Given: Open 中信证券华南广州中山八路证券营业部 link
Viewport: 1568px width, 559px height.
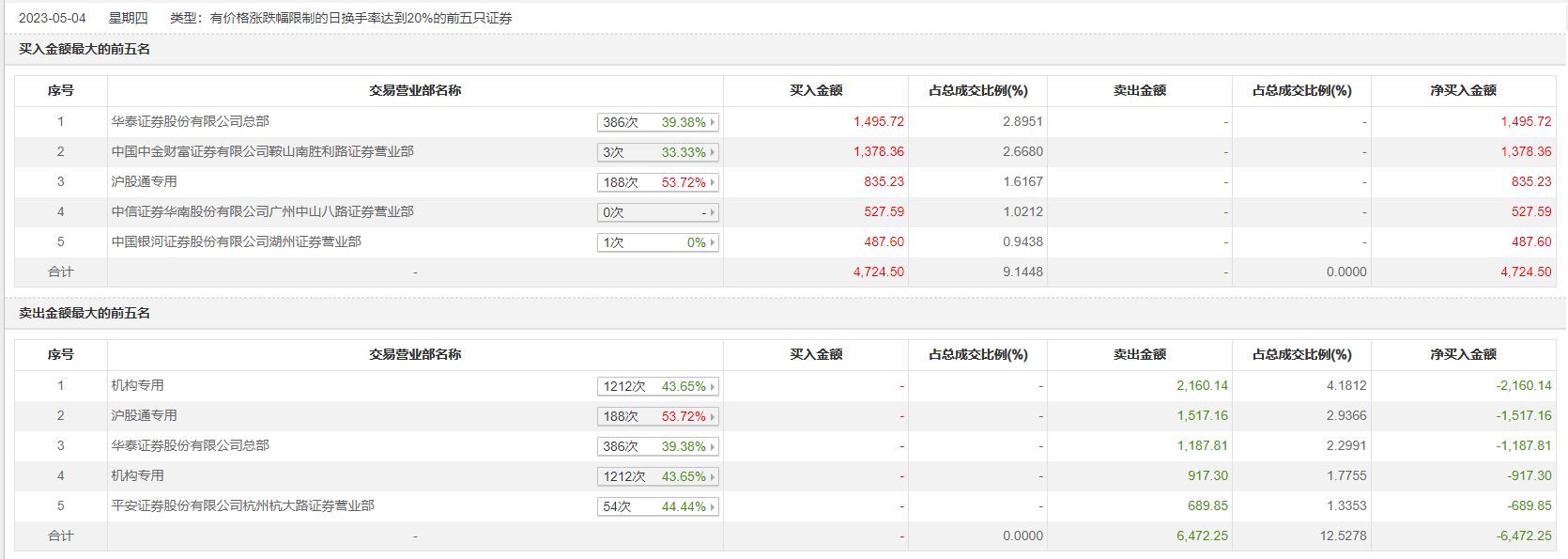Looking at the screenshot, I should click(x=262, y=212).
